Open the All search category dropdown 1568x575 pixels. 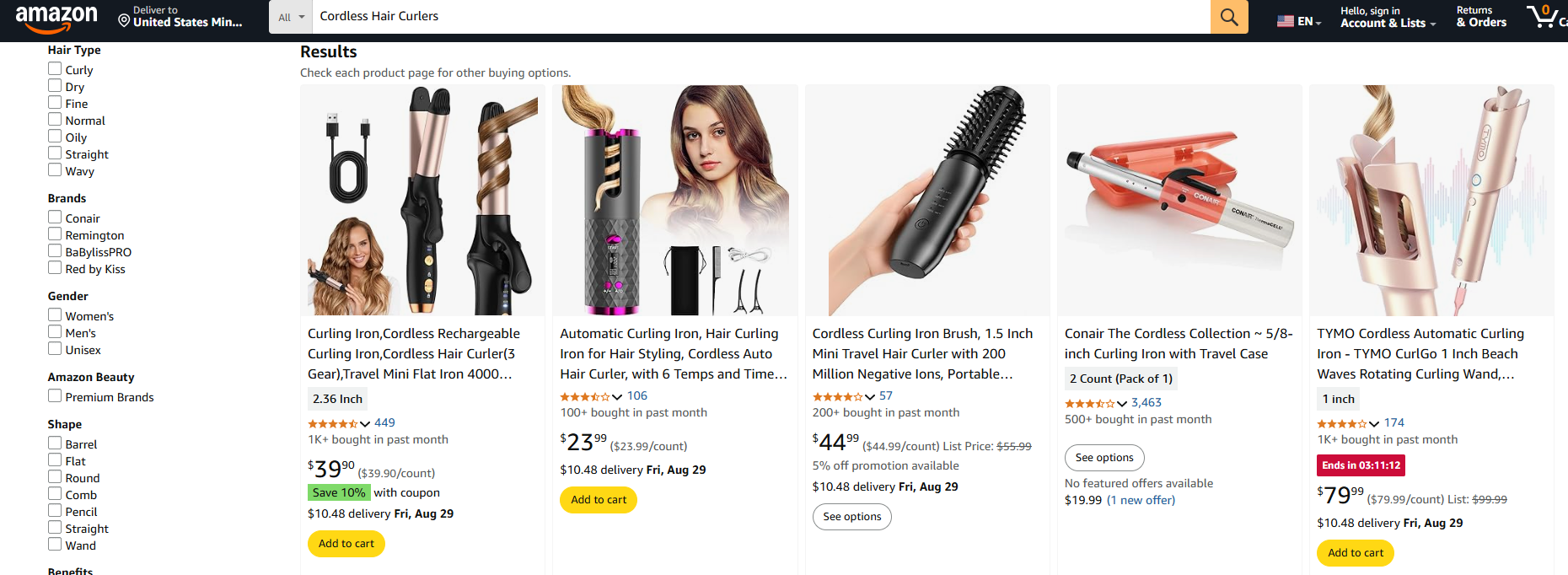pyautogui.click(x=290, y=16)
